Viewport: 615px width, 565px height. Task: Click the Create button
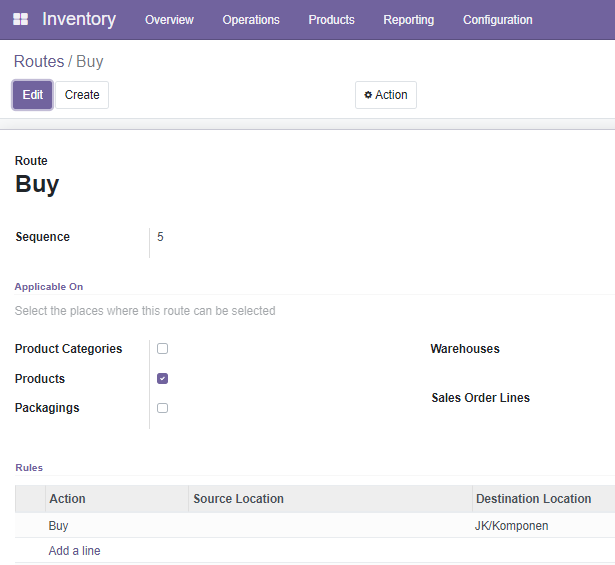(x=82, y=95)
